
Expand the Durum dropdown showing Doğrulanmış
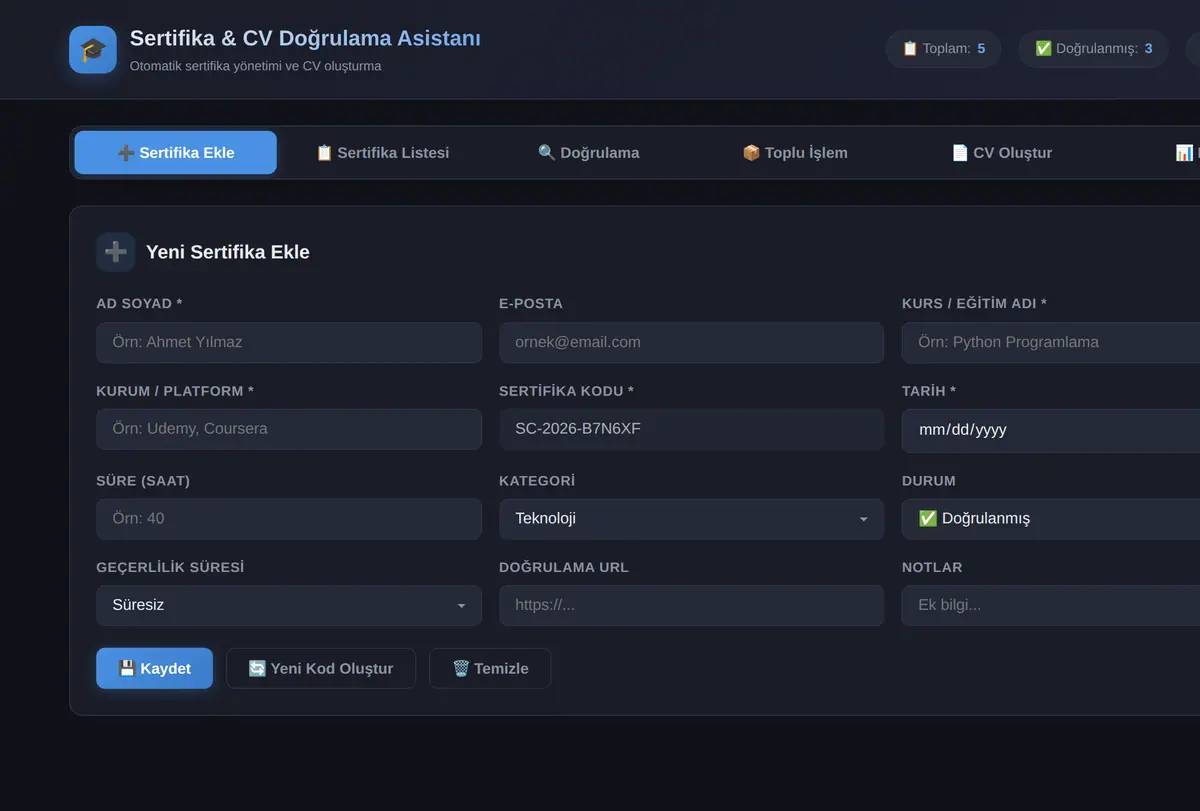pyautogui.click(x=1051, y=519)
